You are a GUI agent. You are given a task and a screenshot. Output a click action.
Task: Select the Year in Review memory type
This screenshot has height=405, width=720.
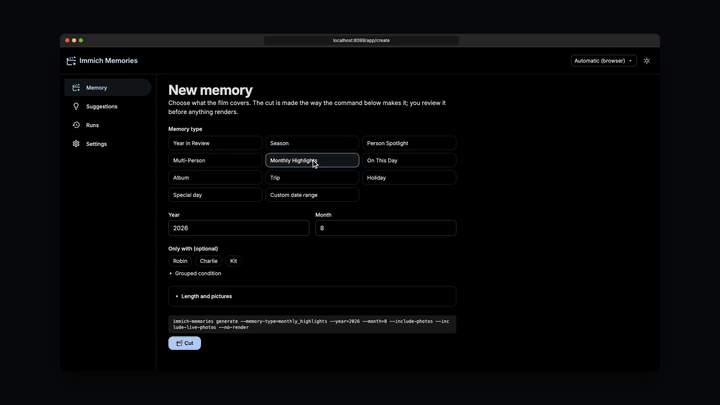point(215,143)
